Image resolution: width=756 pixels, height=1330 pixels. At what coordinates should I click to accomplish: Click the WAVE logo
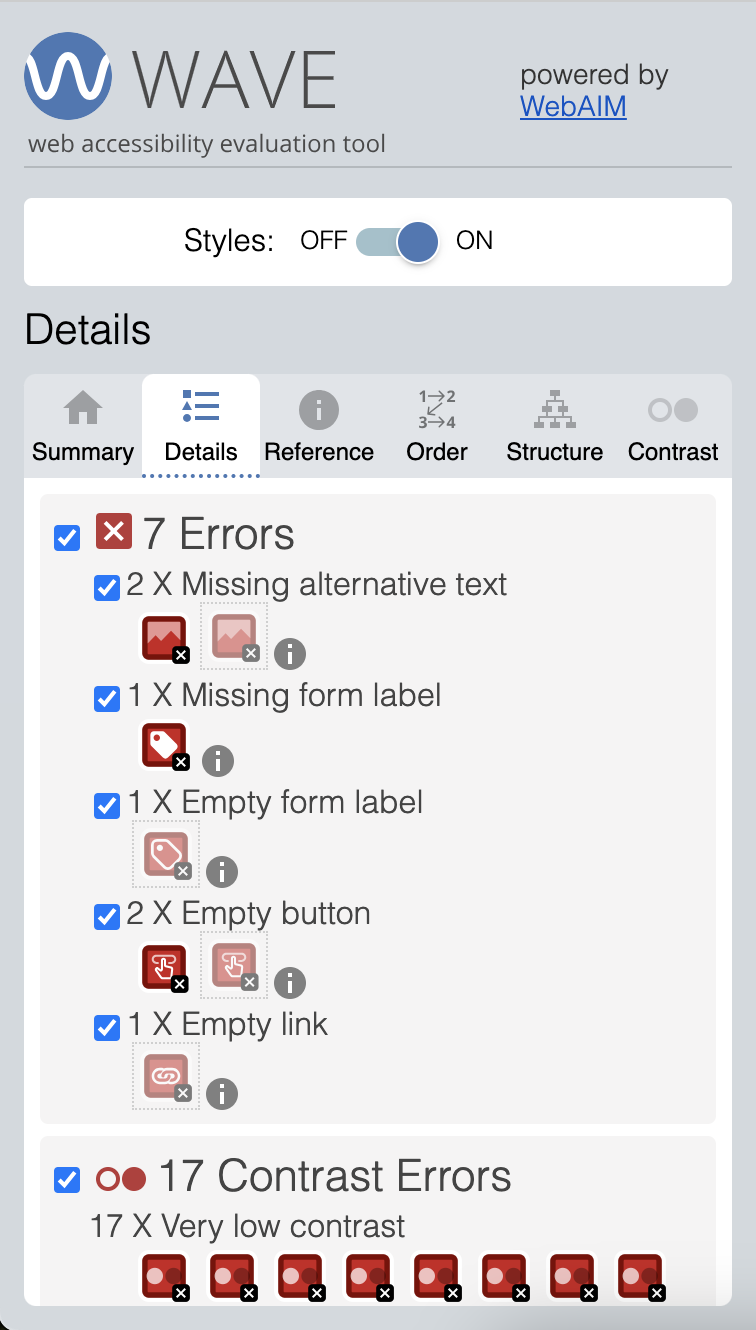67,76
